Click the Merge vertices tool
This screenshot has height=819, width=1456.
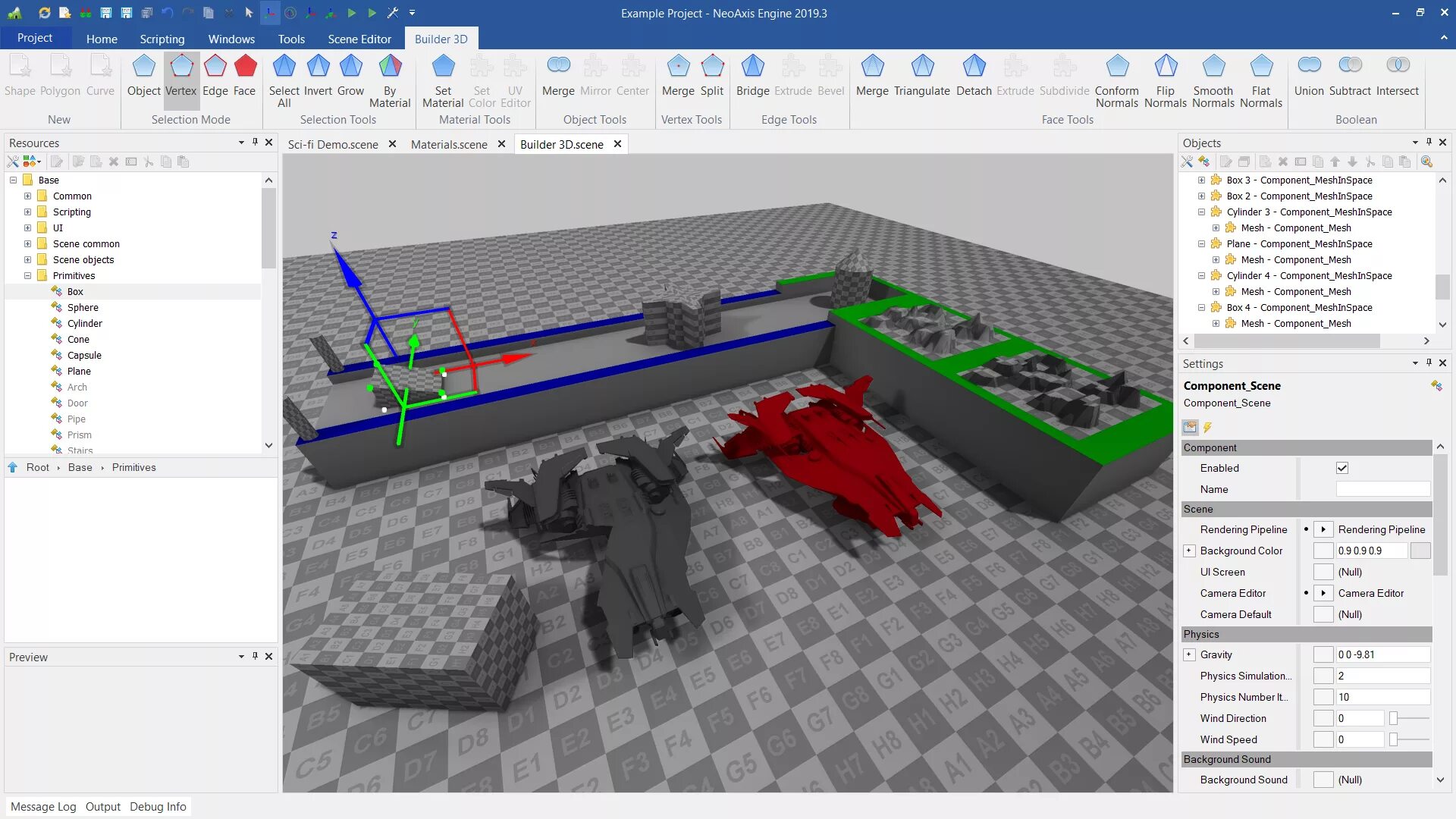pos(677,75)
